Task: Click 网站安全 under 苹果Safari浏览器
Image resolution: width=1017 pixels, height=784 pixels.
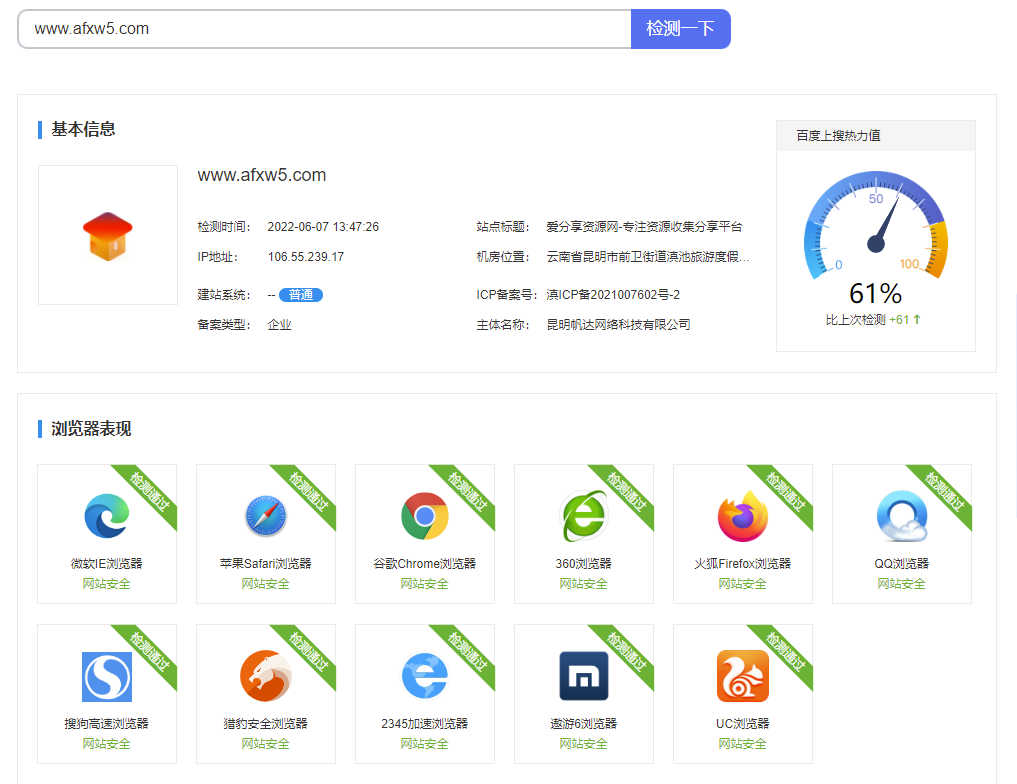Action: (265, 584)
